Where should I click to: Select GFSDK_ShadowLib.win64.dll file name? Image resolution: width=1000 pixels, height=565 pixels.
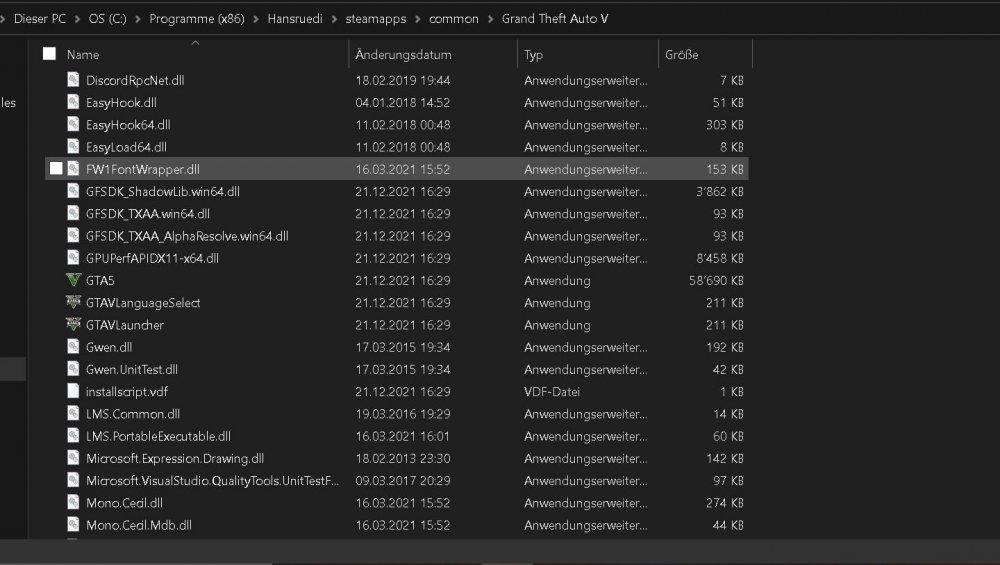(163, 192)
